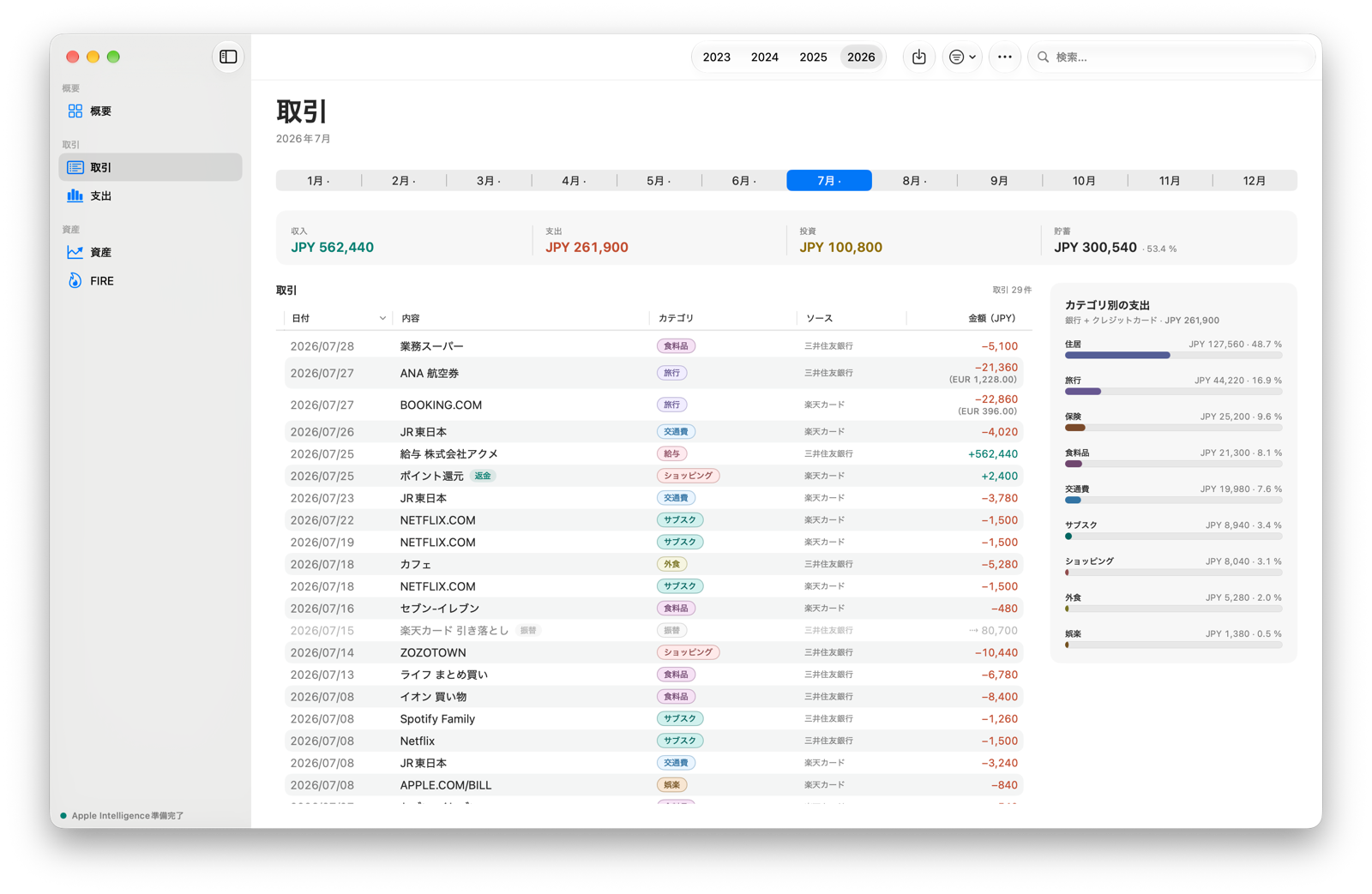Click the 貯蓄 JPY 300,540 summary
The width and height of the screenshot is (1372, 894).
(1115, 242)
